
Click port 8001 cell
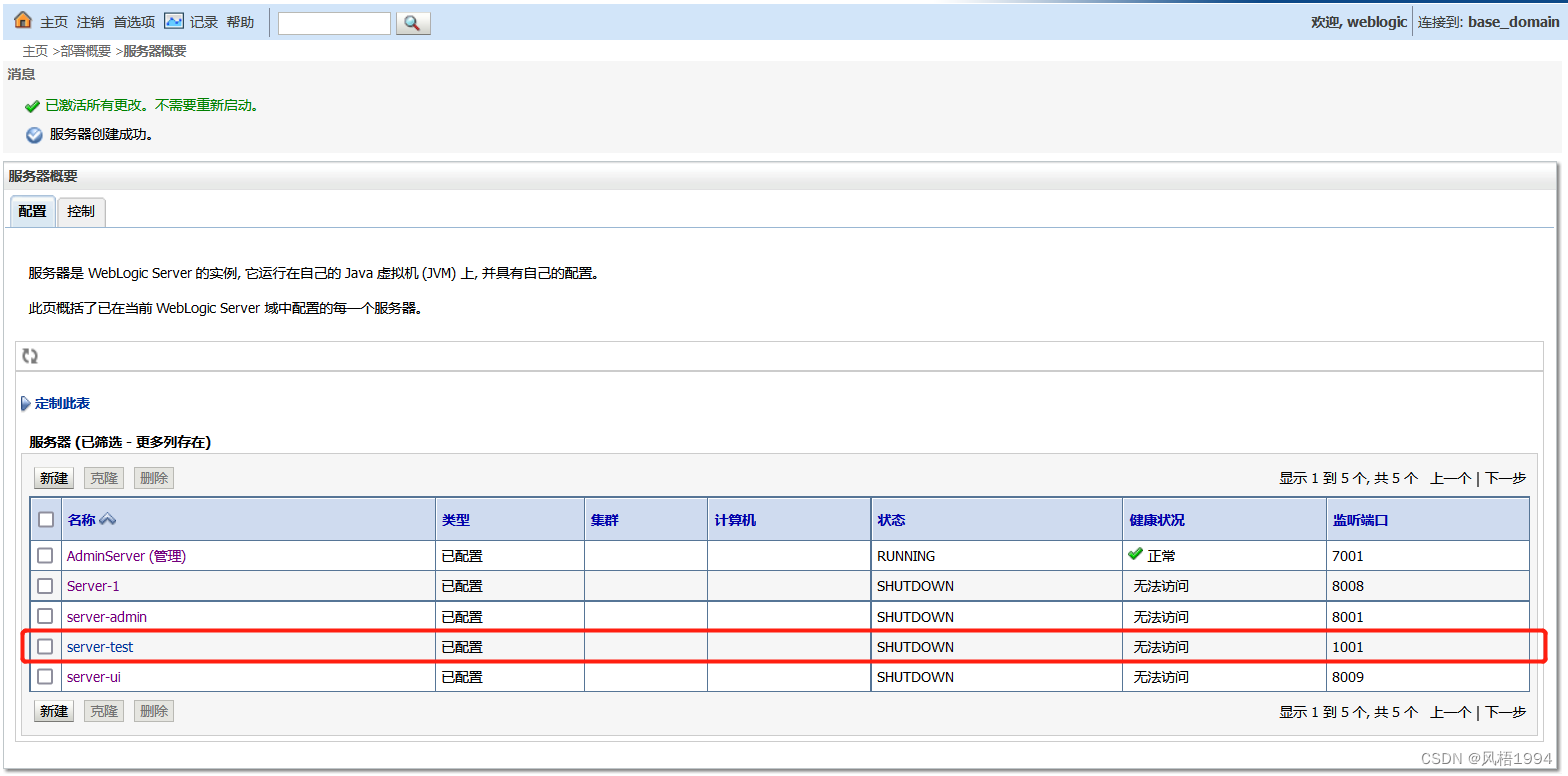1347,617
